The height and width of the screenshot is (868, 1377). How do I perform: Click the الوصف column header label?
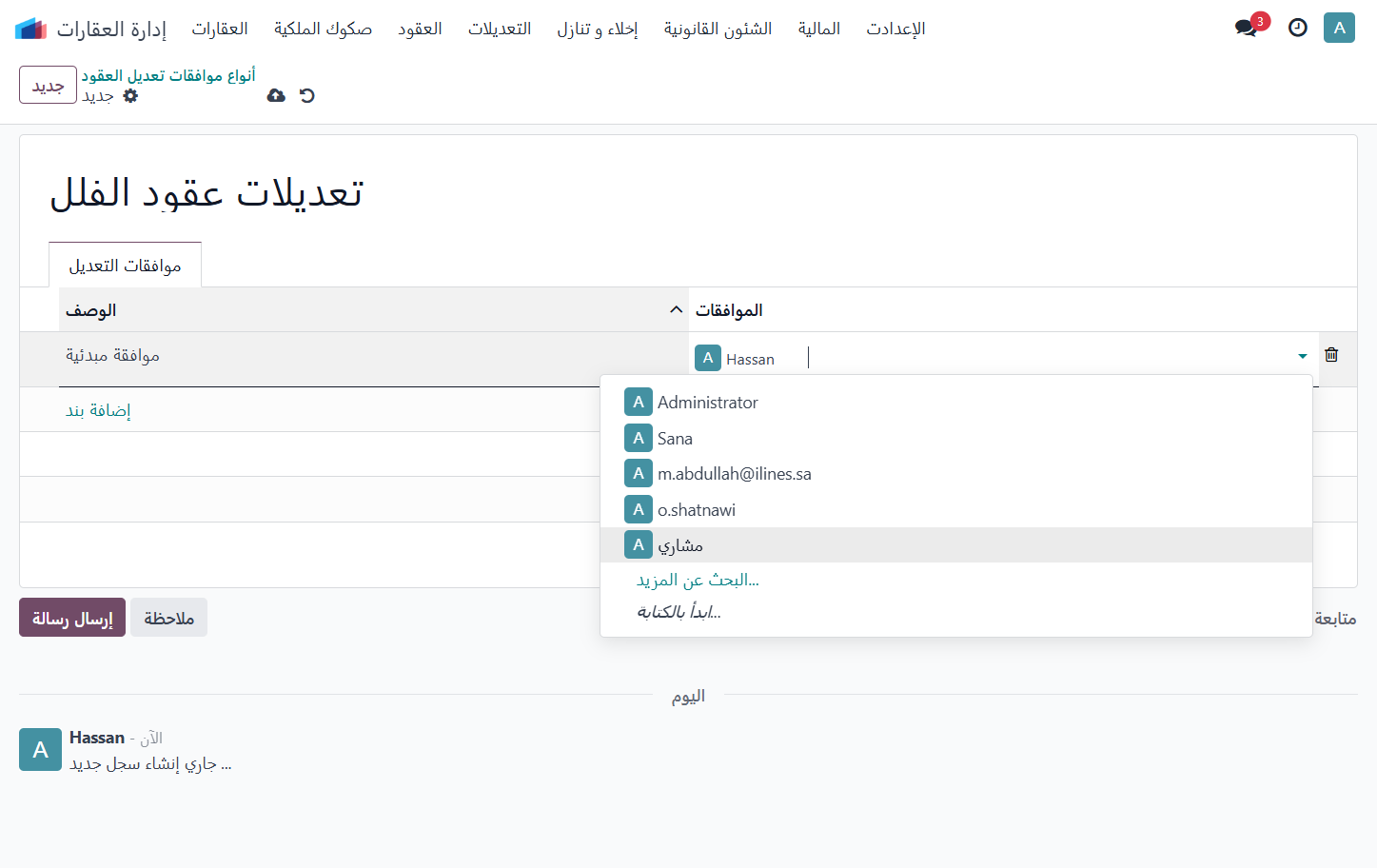(90, 310)
